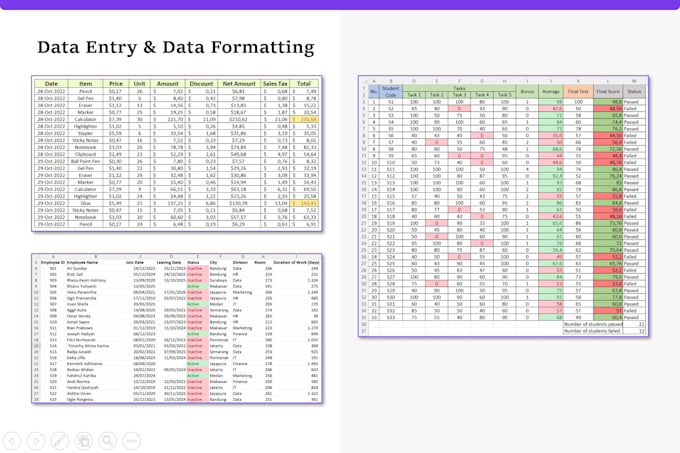
Task: Click the 'Duration of Work (Days)' header
Action: coord(297,263)
